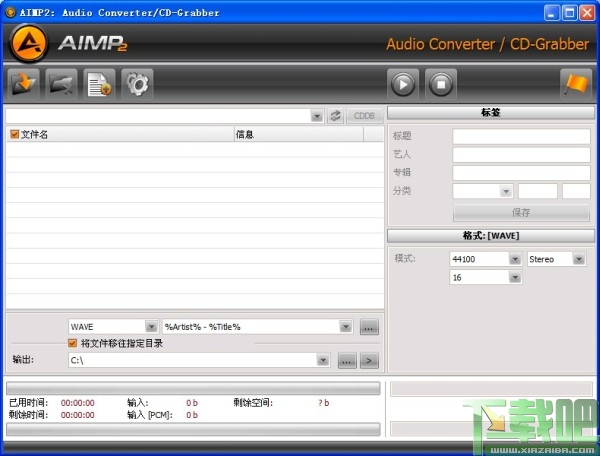Viewport: 600px width, 456px height.
Task: Click the add playlist document icon
Action: pyautogui.click(x=99, y=84)
